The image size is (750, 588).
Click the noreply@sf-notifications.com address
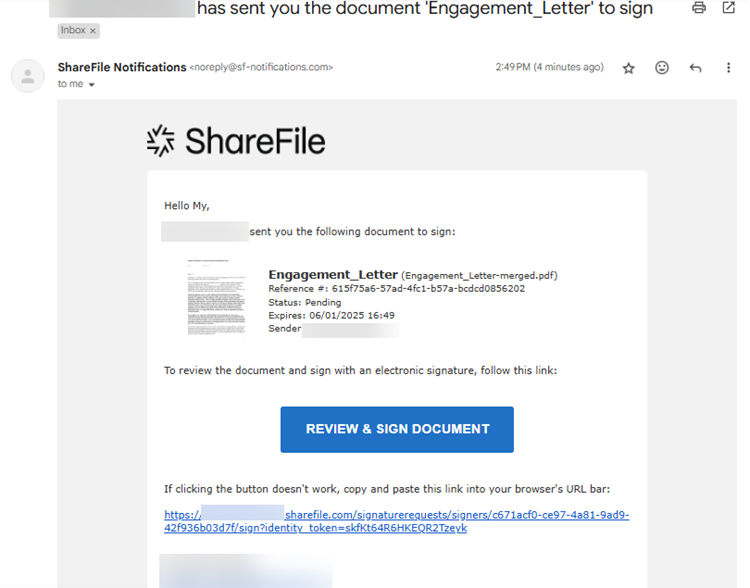tap(261, 67)
